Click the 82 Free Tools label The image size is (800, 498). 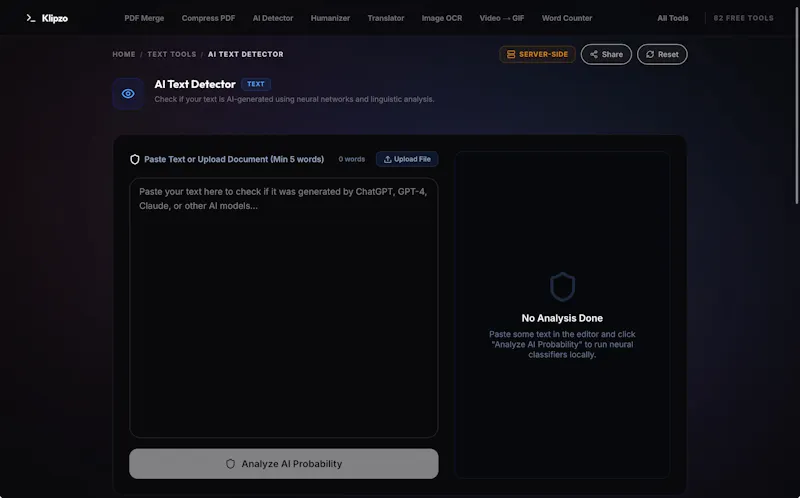tap(743, 18)
